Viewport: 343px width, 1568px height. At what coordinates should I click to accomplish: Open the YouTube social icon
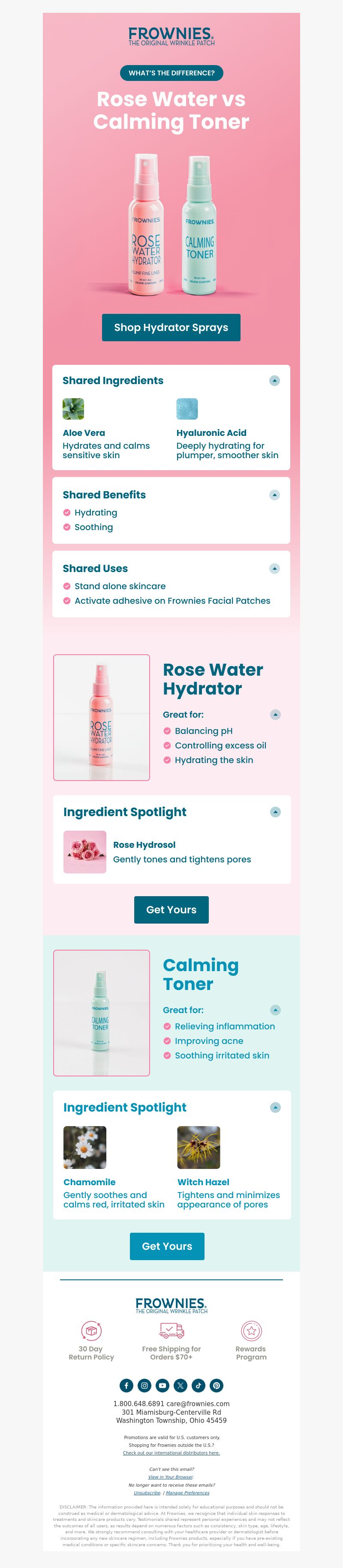(162, 1386)
